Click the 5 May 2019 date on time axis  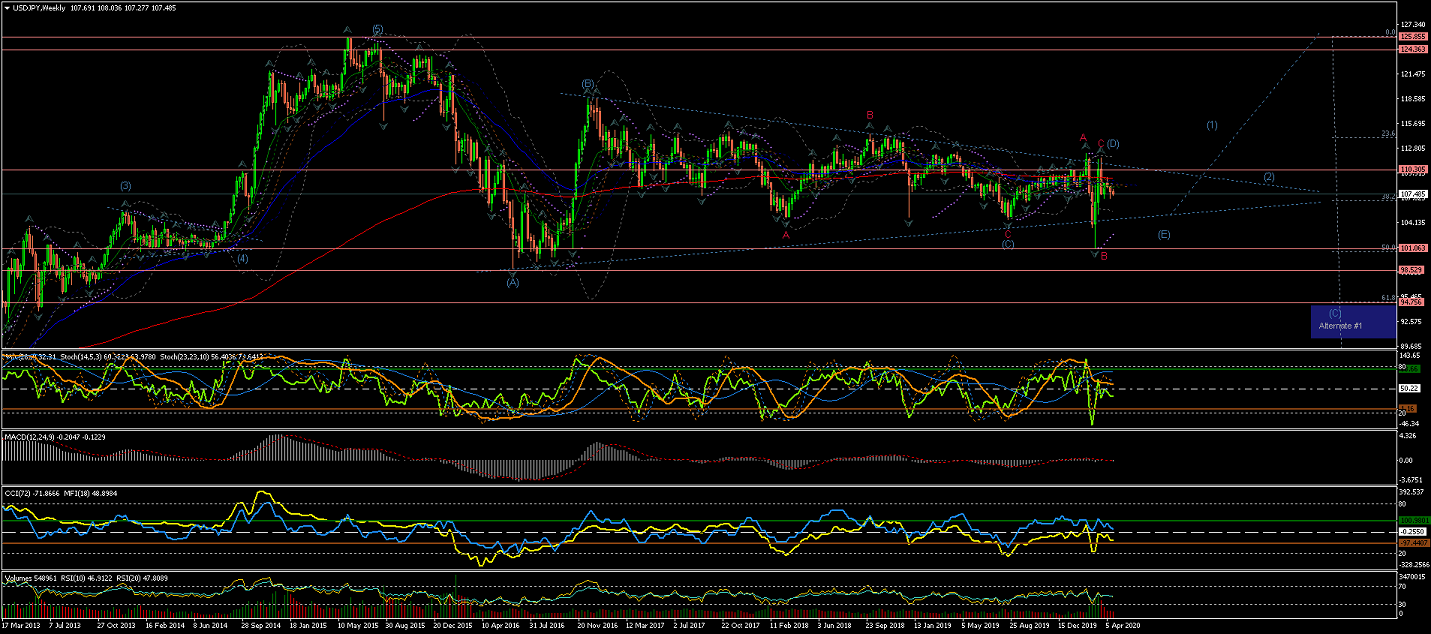[x=980, y=626]
